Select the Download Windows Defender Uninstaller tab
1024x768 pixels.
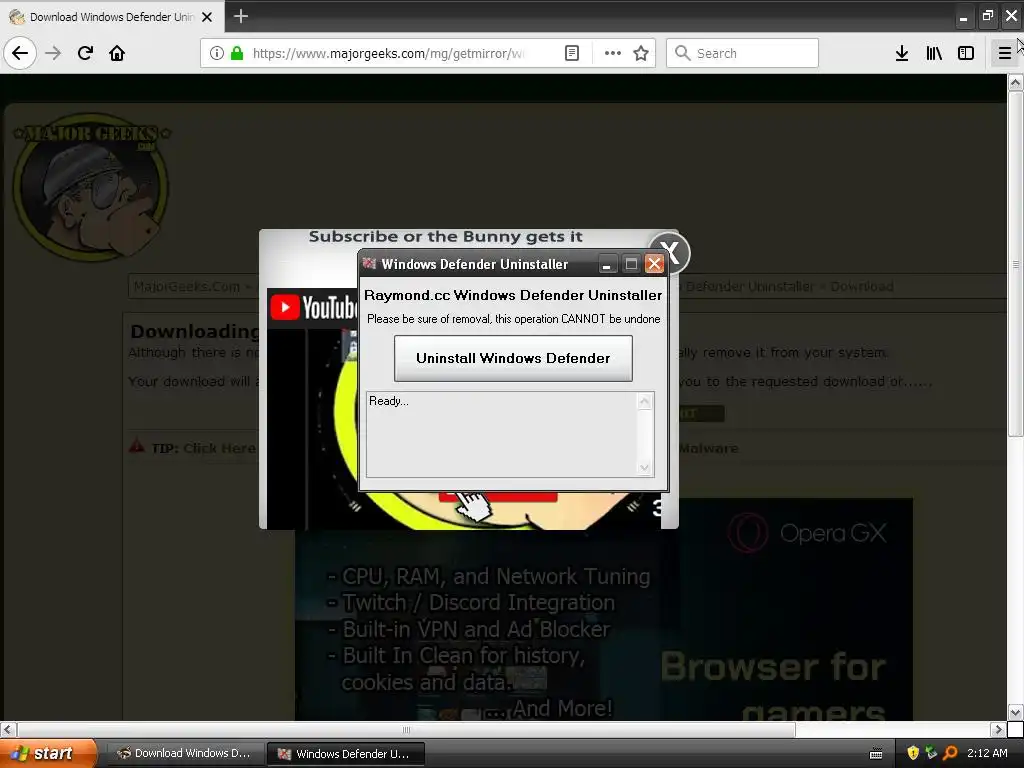(112, 17)
